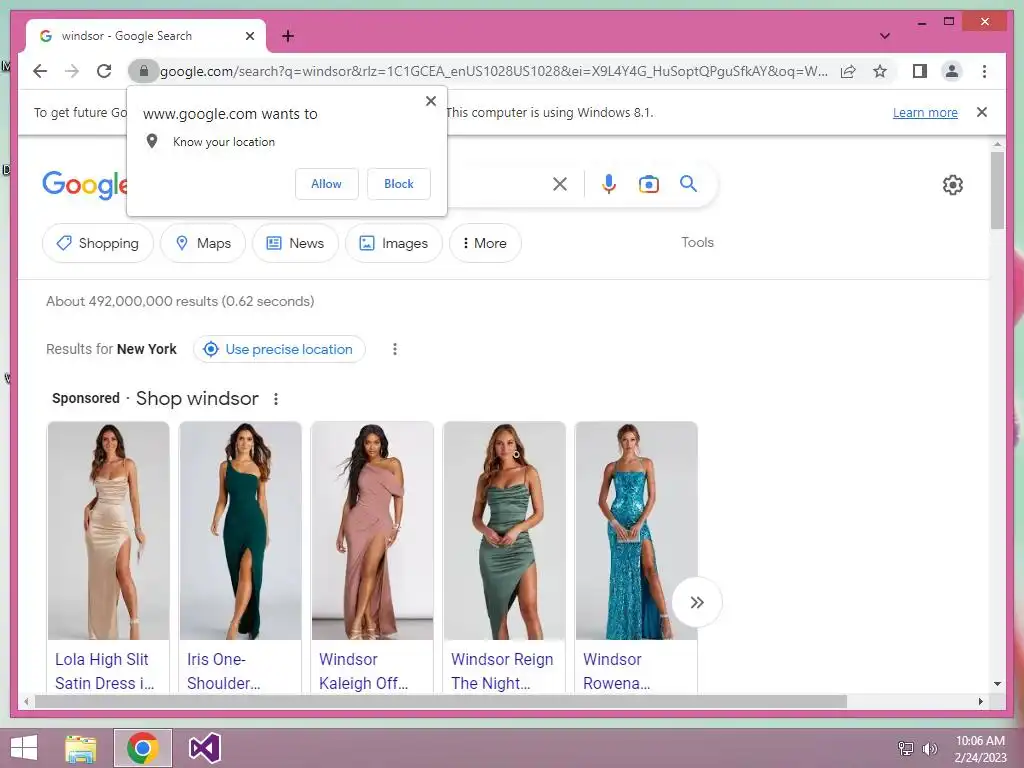This screenshot has width=1024, height=768.
Task: Dismiss the location permission popup
Action: pyautogui.click(x=430, y=101)
